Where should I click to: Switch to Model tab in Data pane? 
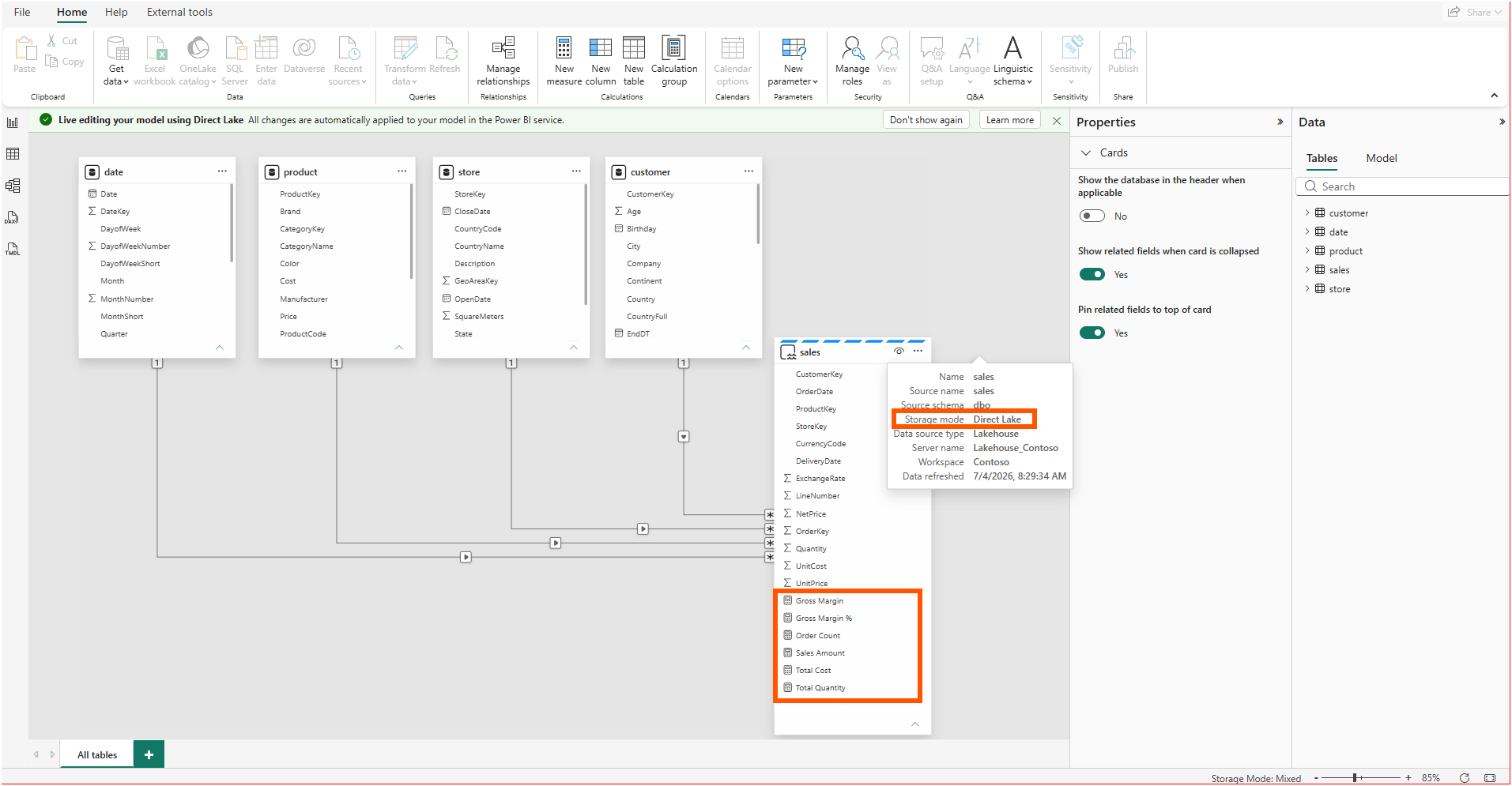tap(1382, 158)
